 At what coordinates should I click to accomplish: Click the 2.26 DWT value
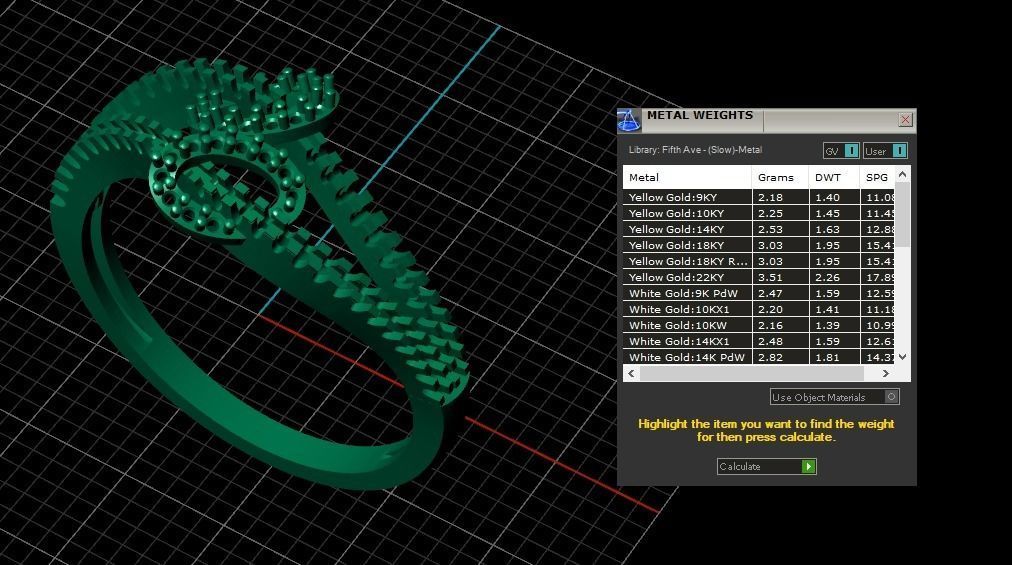click(x=827, y=278)
